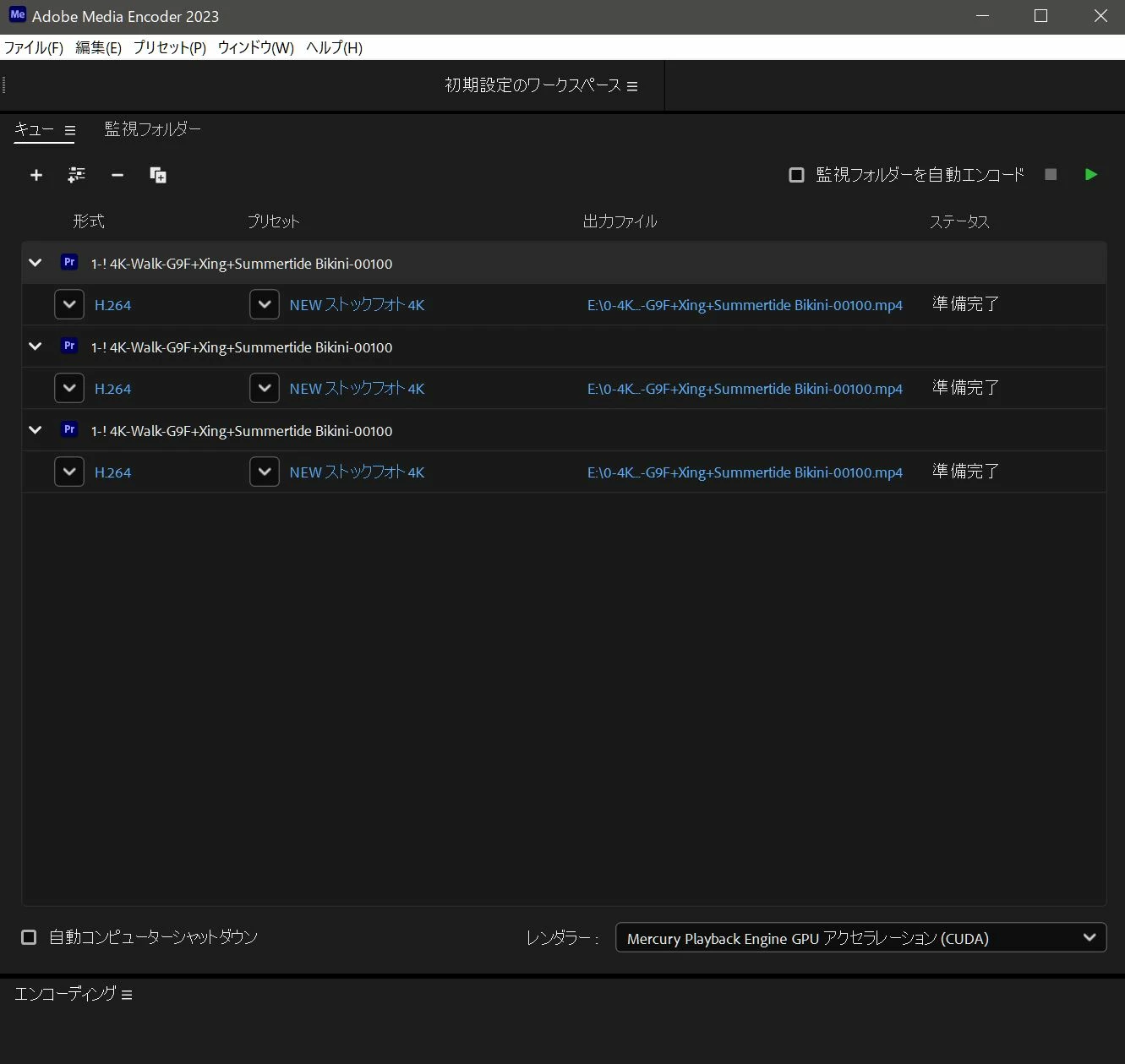1125x1064 pixels.
Task: Switch to the 監視フォルダー tab
Action: click(153, 129)
